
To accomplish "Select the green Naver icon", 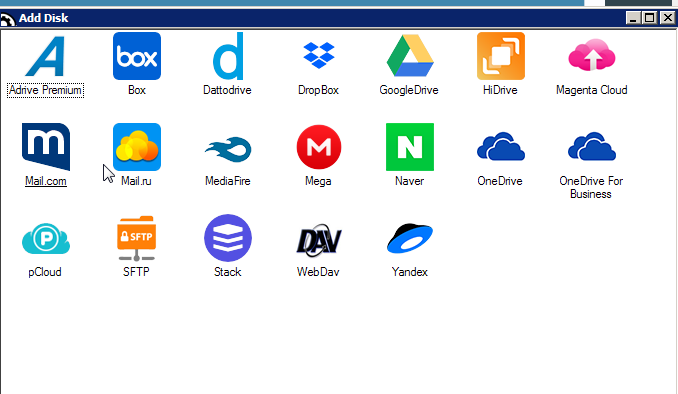I will point(410,147).
